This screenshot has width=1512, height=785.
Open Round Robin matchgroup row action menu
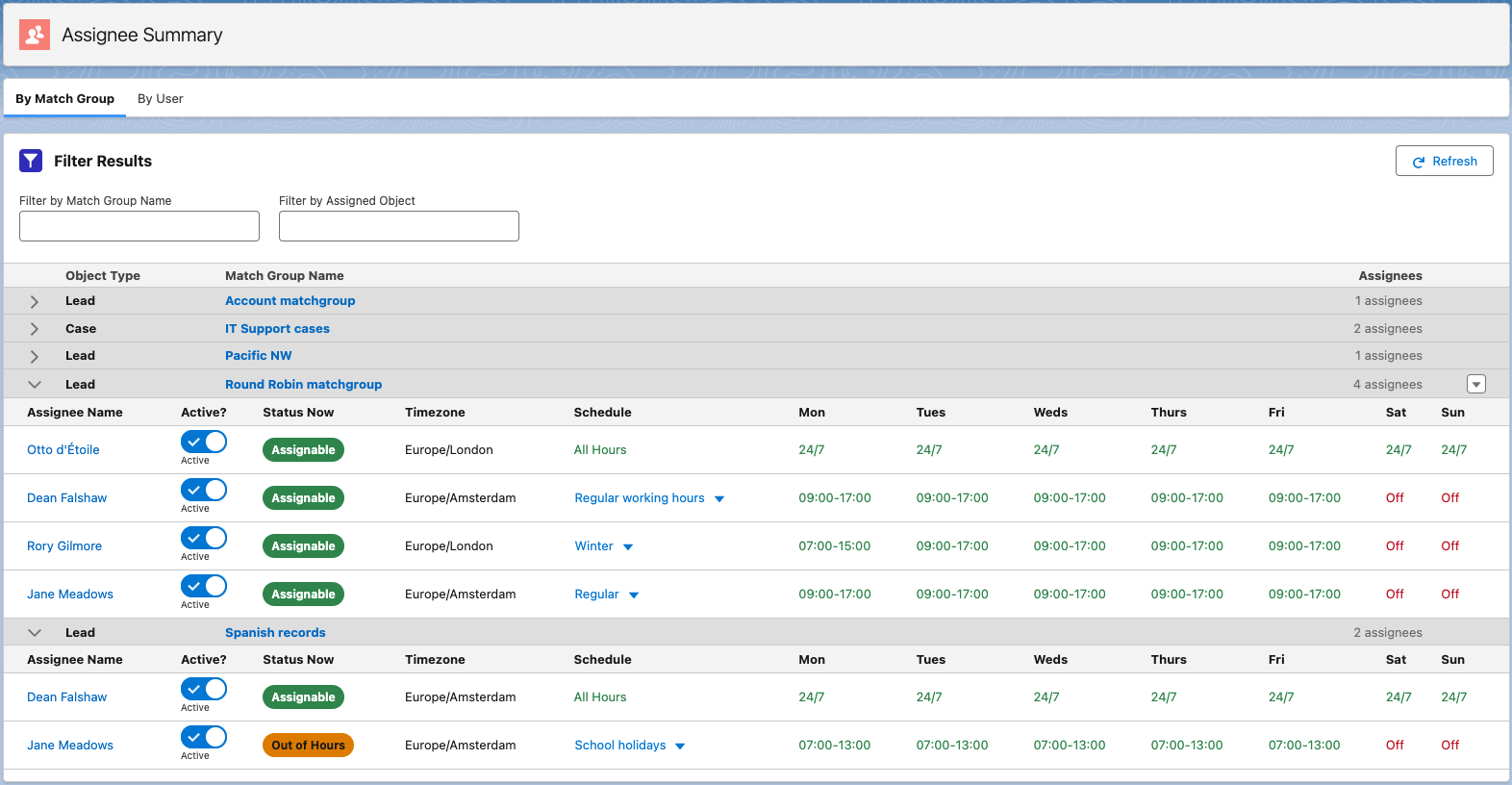[1476, 384]
